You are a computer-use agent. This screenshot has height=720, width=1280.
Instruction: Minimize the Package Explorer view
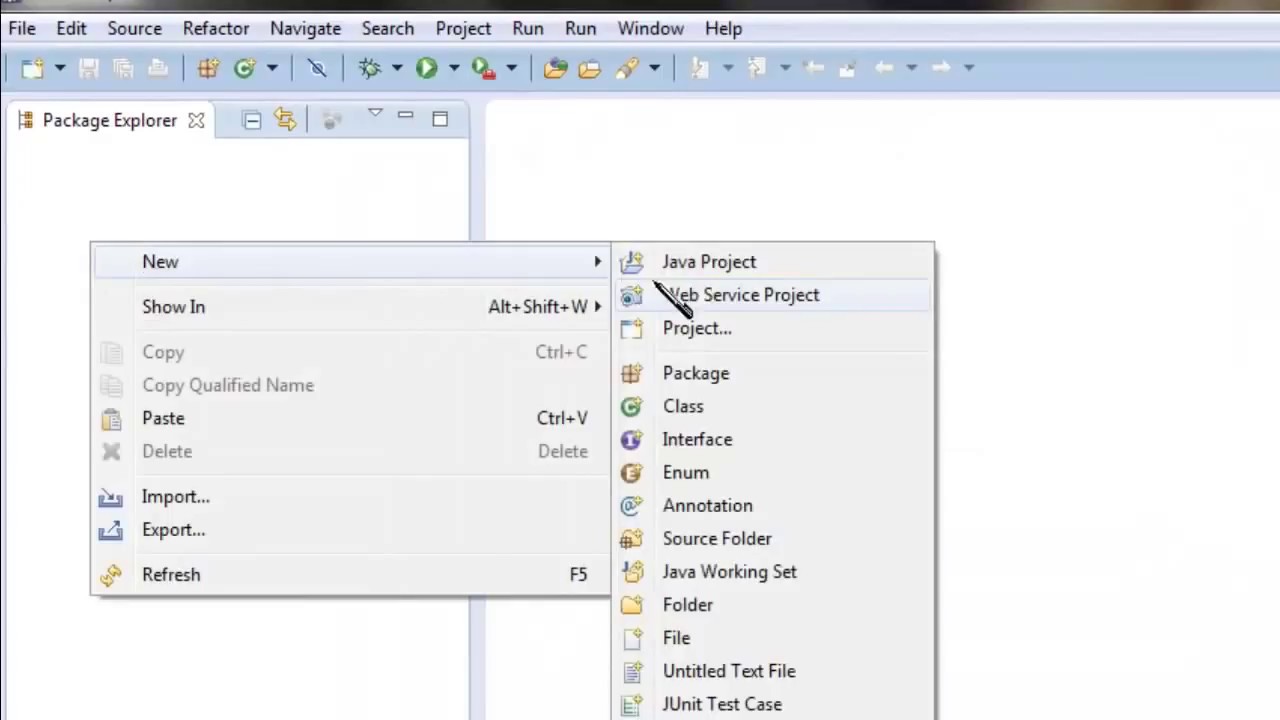click(x=405, y=117)
